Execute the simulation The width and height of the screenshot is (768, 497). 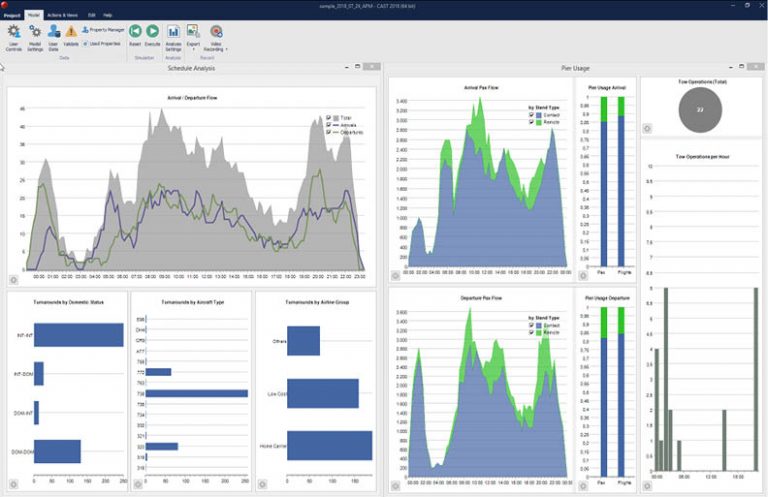[152, 36]
